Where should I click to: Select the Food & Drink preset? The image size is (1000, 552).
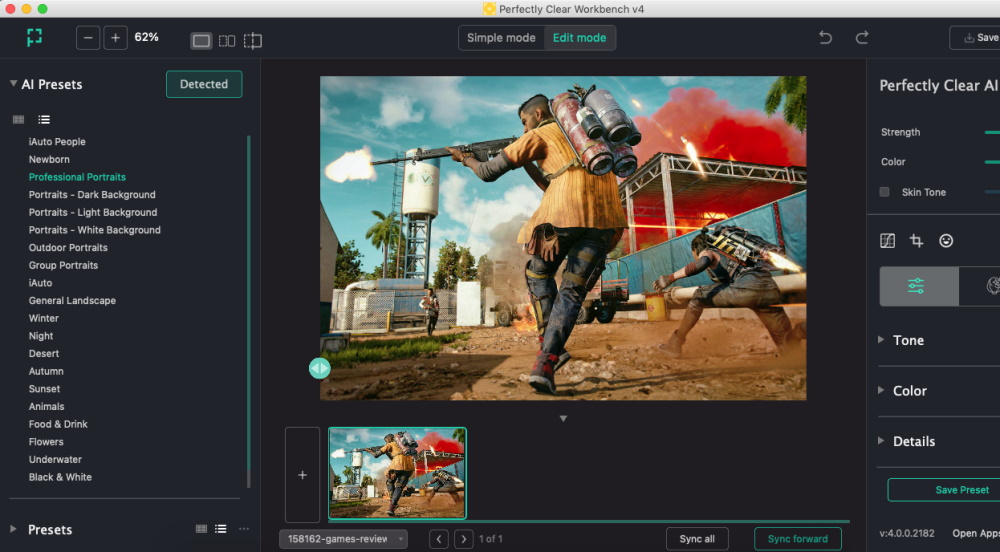58,424
